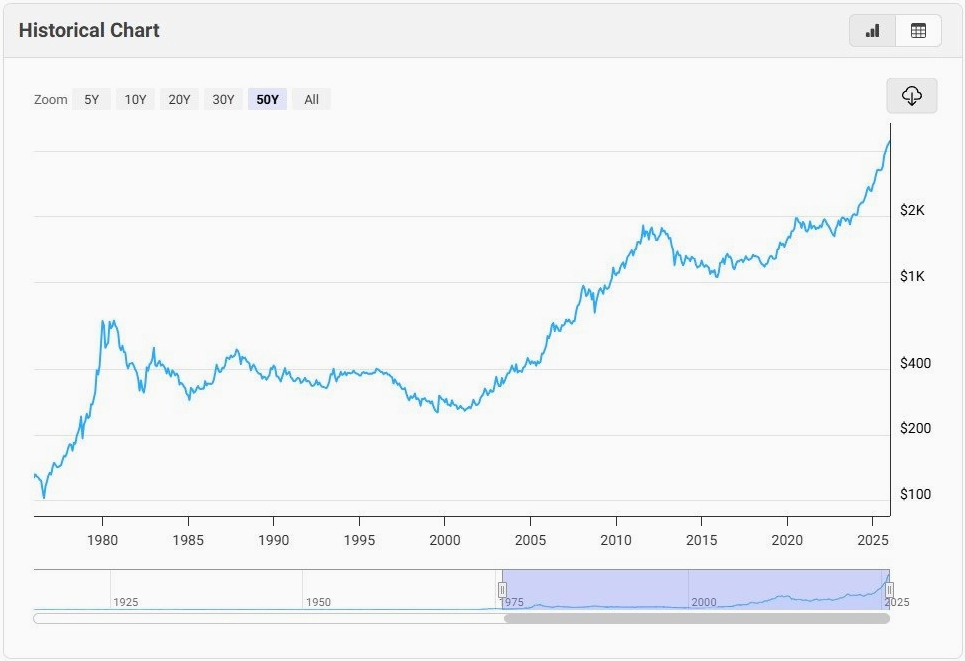Select the 30Y zoom range
The height and width of the screenshot is (661, 965).
tap(223, 99)
